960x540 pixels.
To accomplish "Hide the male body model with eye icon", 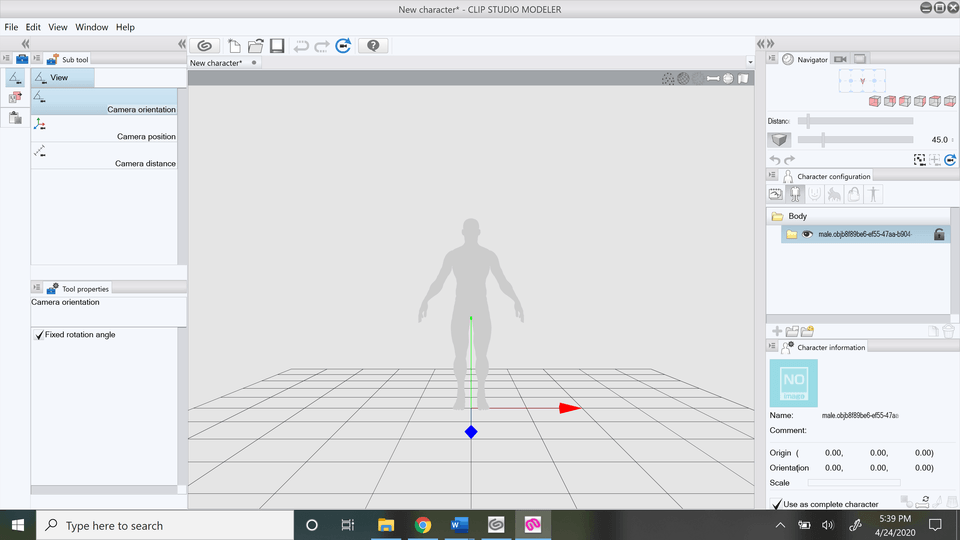I will tap(807, 234).
